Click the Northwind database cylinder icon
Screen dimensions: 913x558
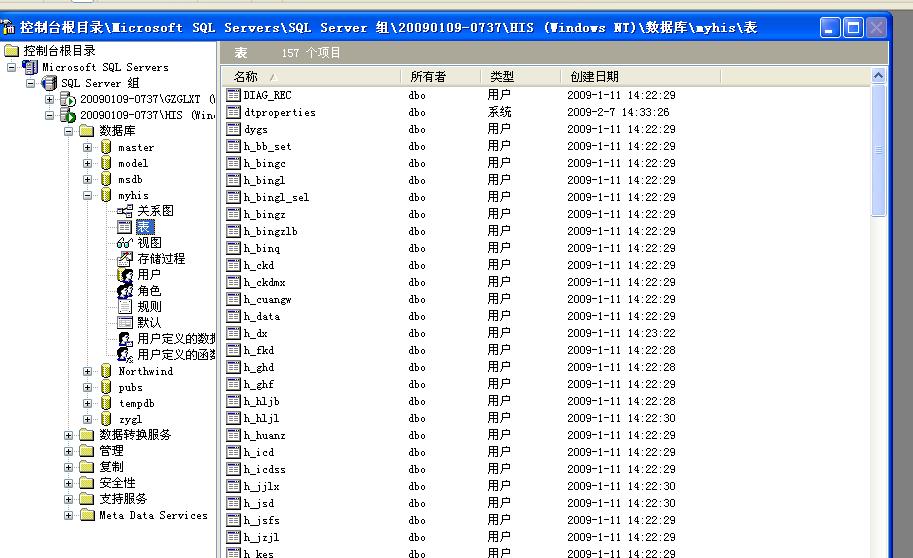[106, 371]
